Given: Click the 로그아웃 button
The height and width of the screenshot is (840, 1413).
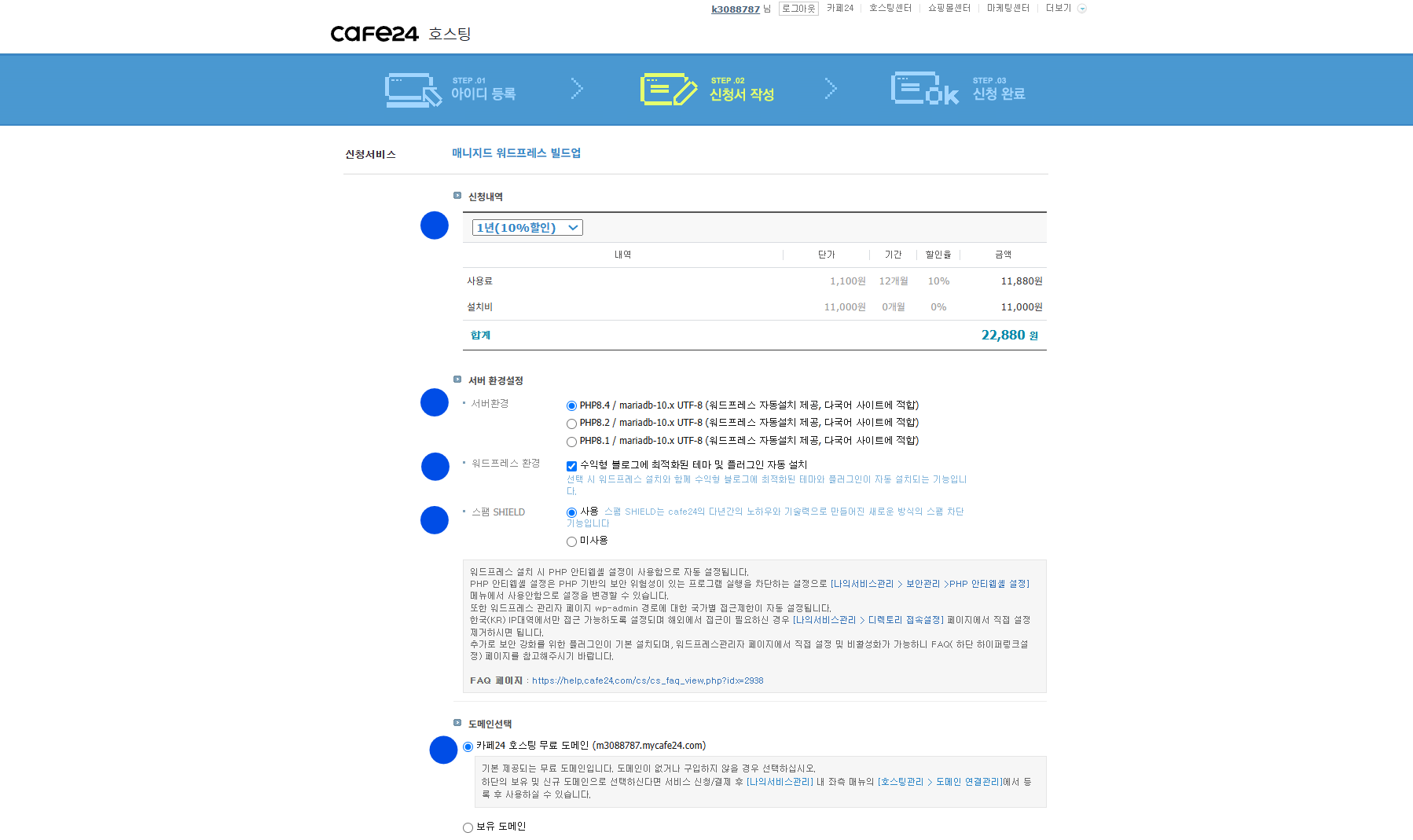Looking at the screenshot, I should (798, 9).
